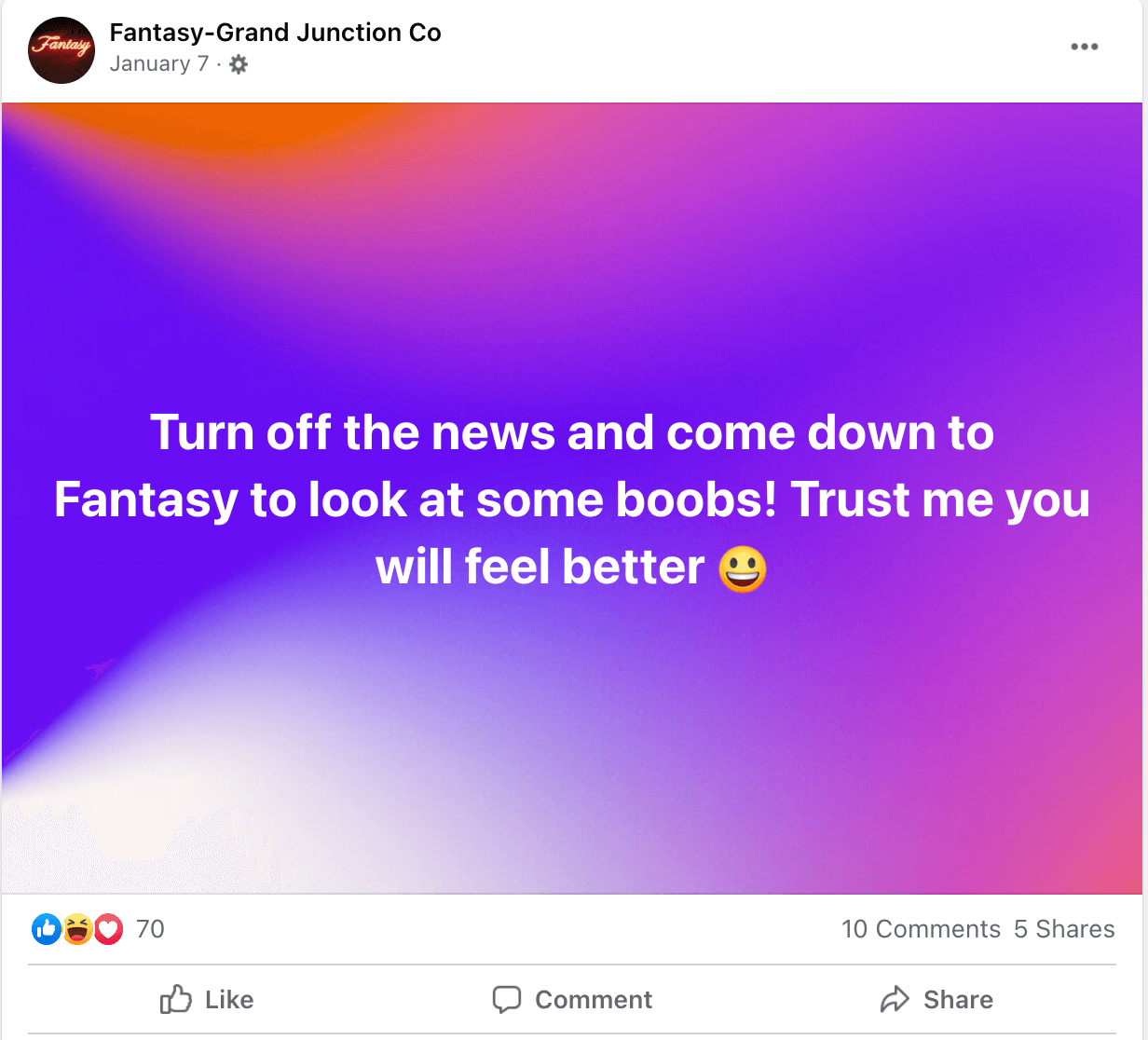Click the thumbs-up outline icon next to Like

point(176,1000)
